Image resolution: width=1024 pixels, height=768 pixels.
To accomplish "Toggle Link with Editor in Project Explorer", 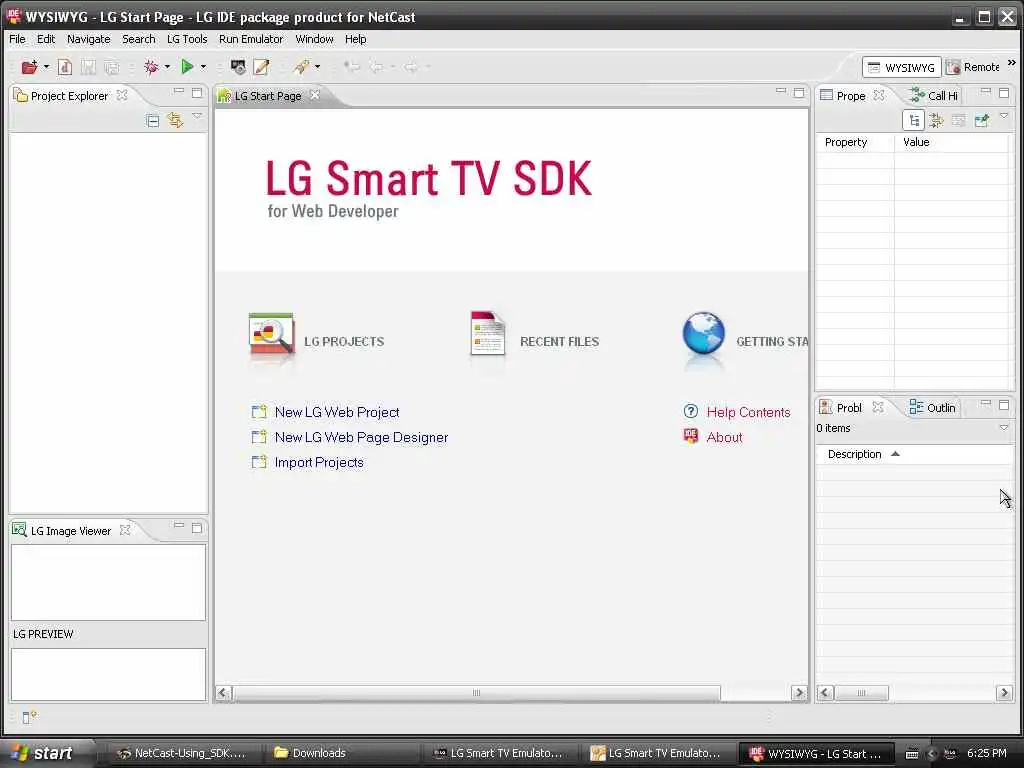I will 175,120.
